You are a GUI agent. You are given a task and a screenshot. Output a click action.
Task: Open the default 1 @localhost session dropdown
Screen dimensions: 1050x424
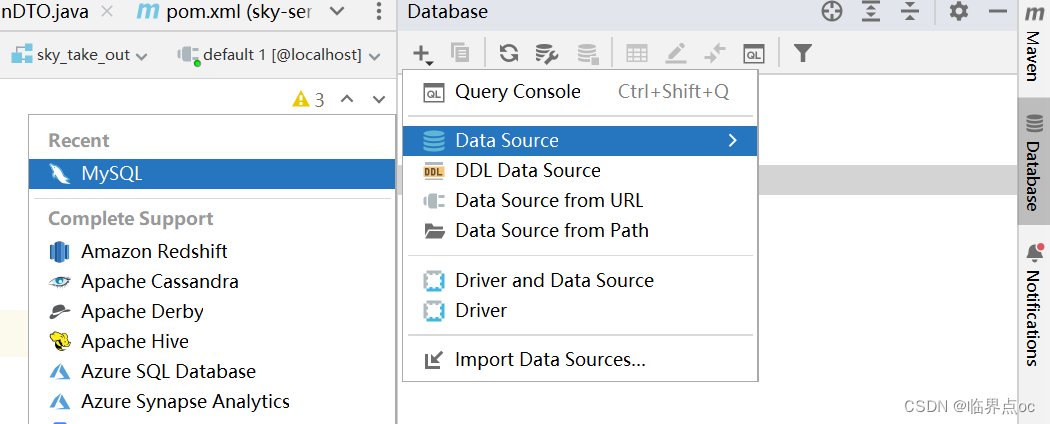(x=280, y=55)
